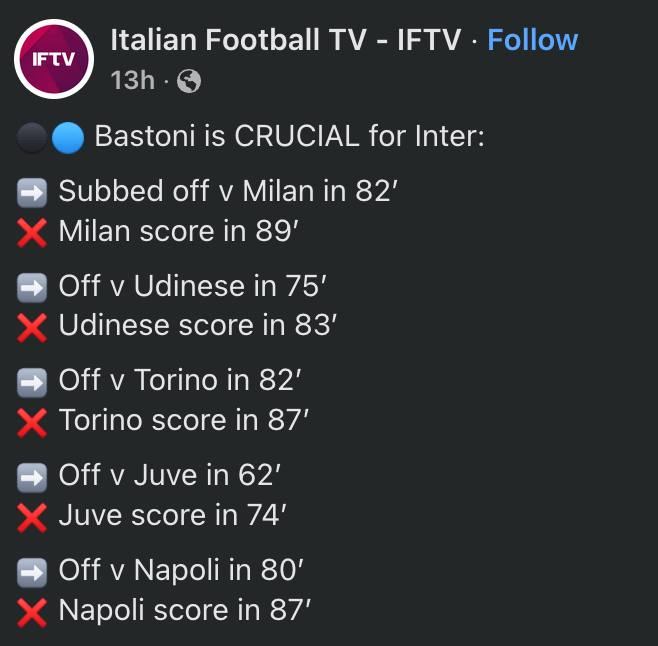Open the Italian Football TV - IFTV page name
The height and width of the screenshot is (646, 658).
coord(285,40)
